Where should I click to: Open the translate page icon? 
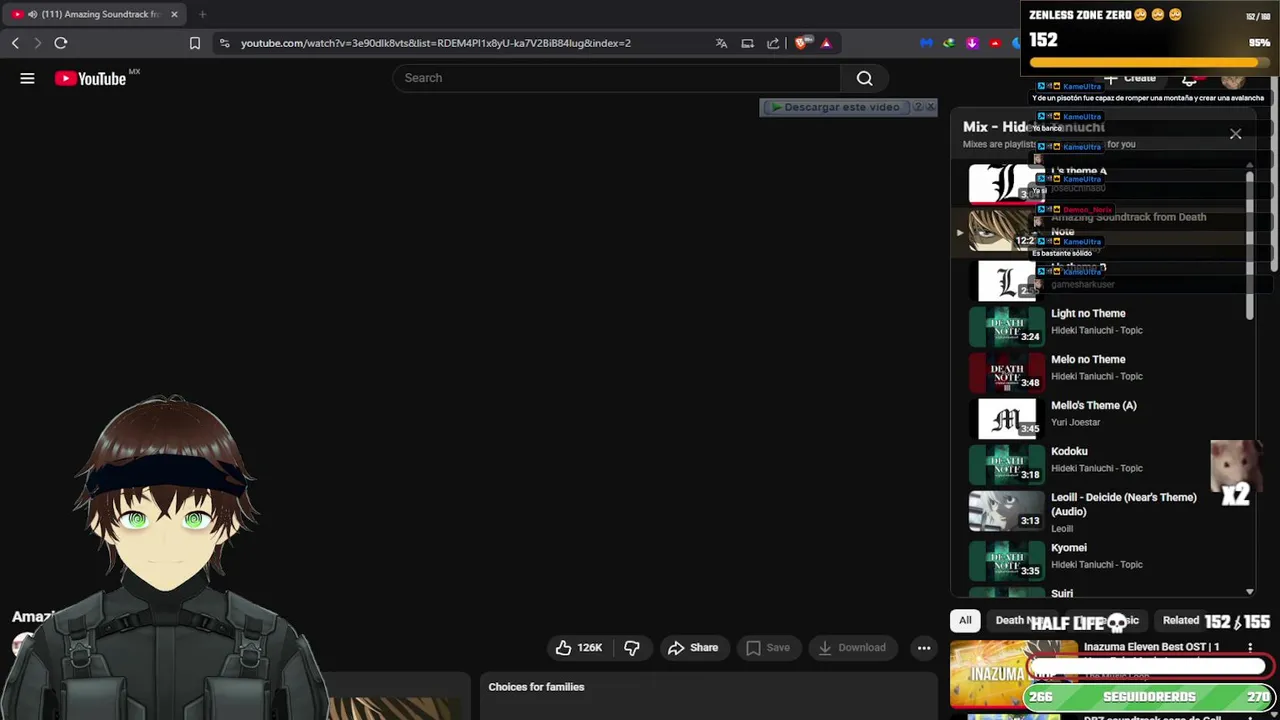pos(721,43)
